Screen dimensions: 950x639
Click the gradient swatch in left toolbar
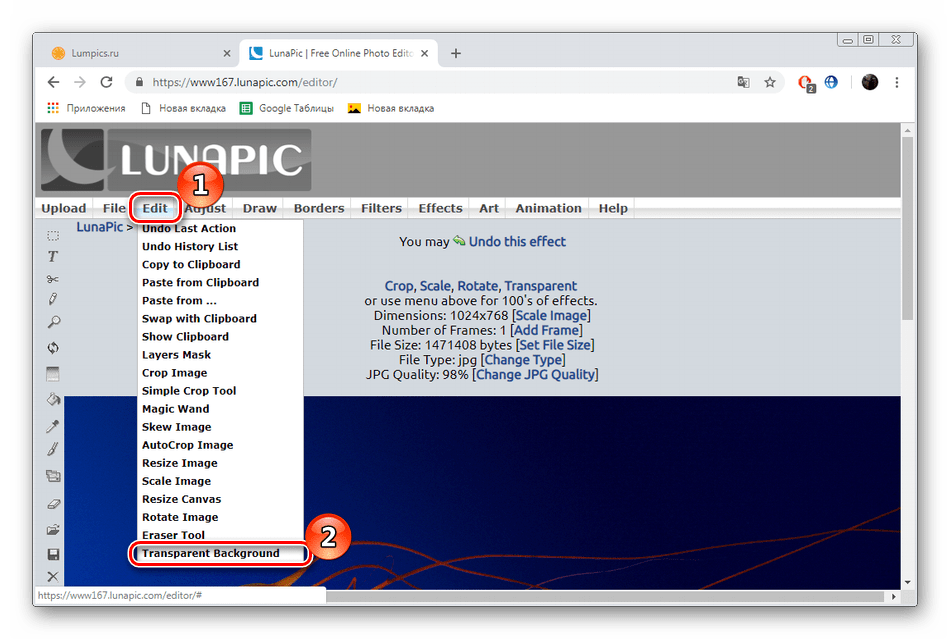(53, 374)
